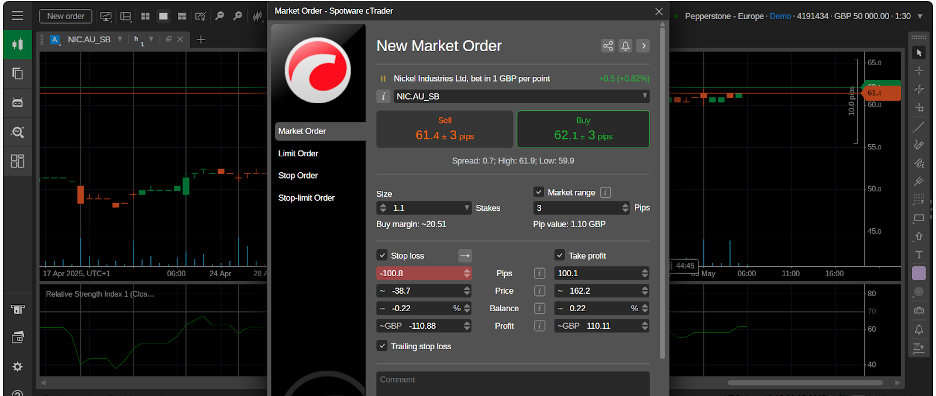Click the Pips row info icon
Image resolution: width=936 pixels, height=396 pixels.
tap(540, 273)
